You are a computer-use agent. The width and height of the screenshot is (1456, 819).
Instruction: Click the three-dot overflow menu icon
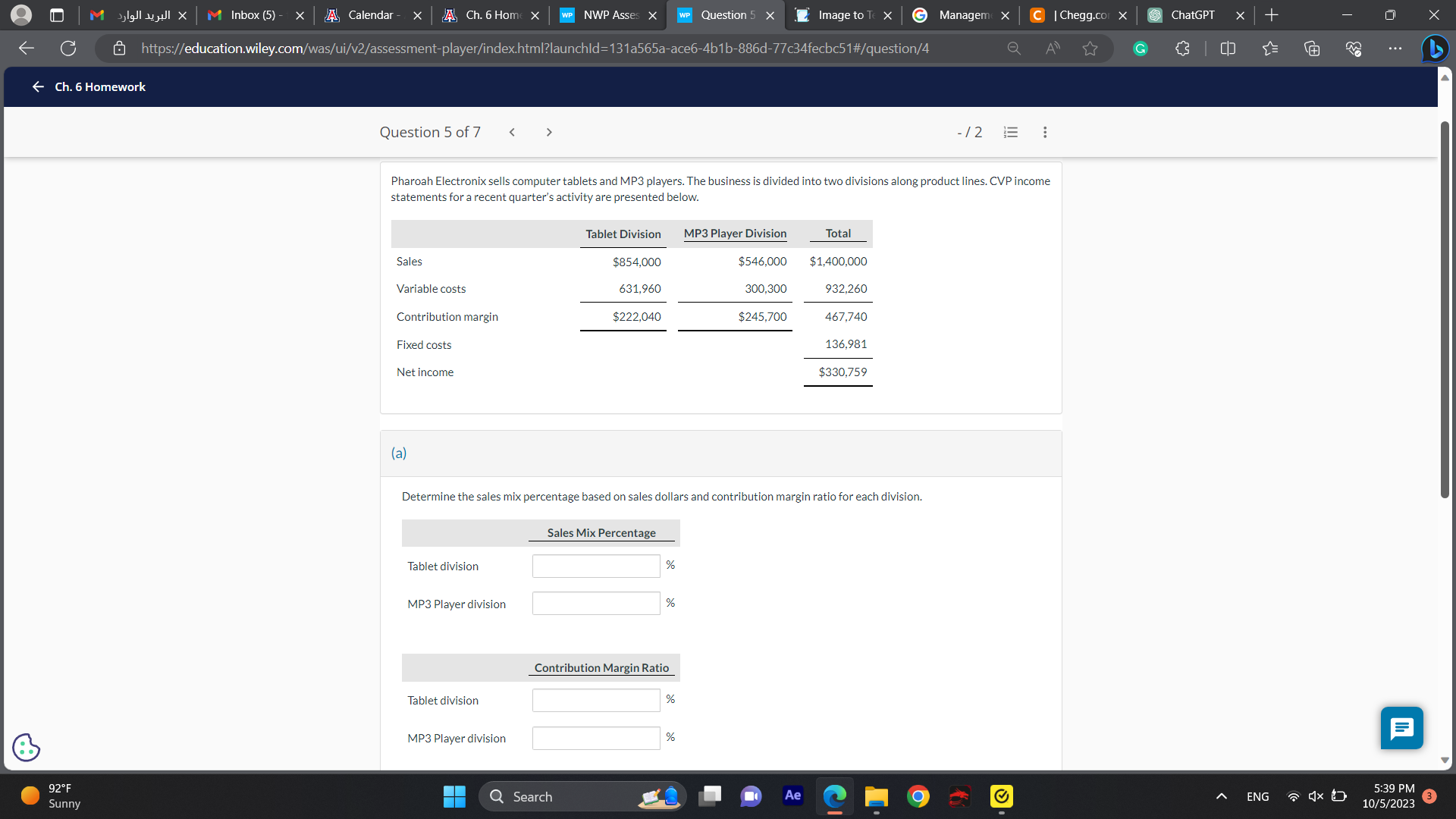point(1044,131)
